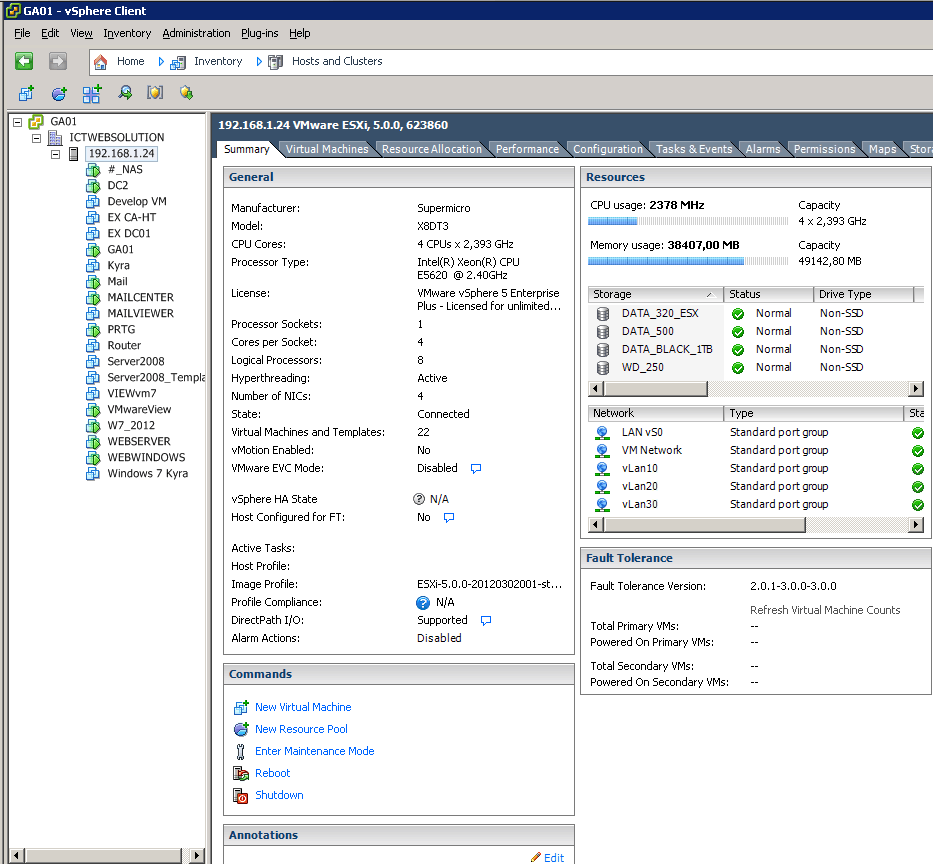Screen dimensions: 933x864
Task: Sort by the Storage column header
Action: click(x=655, y=294)
